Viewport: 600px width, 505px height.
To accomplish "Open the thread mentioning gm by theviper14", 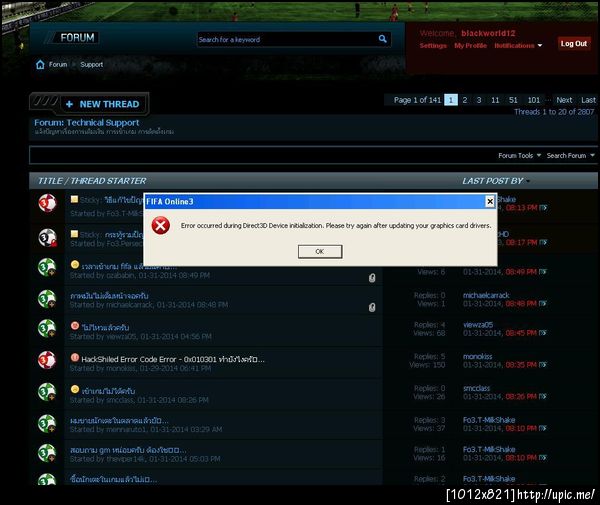I will click(x=128, y=450).
